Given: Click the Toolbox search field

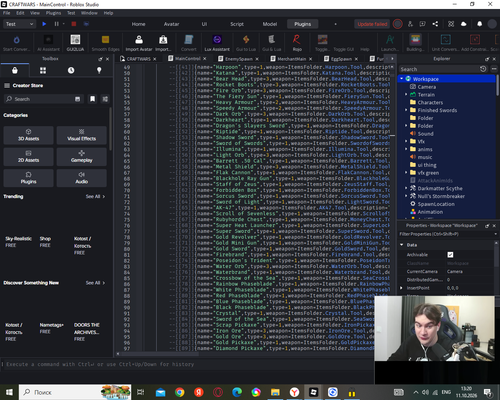Looking at the screenshot, I should point(43,99).
